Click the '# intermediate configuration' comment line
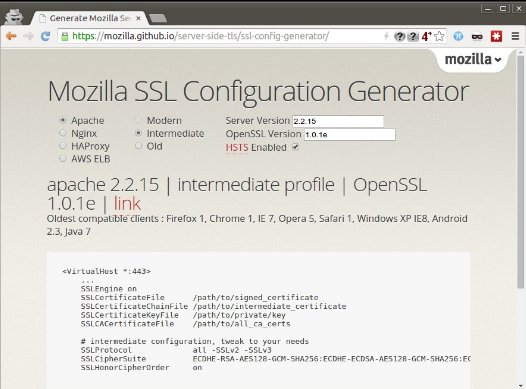The height and width of the screenshot is (389, 526). [x=195, y=341]
